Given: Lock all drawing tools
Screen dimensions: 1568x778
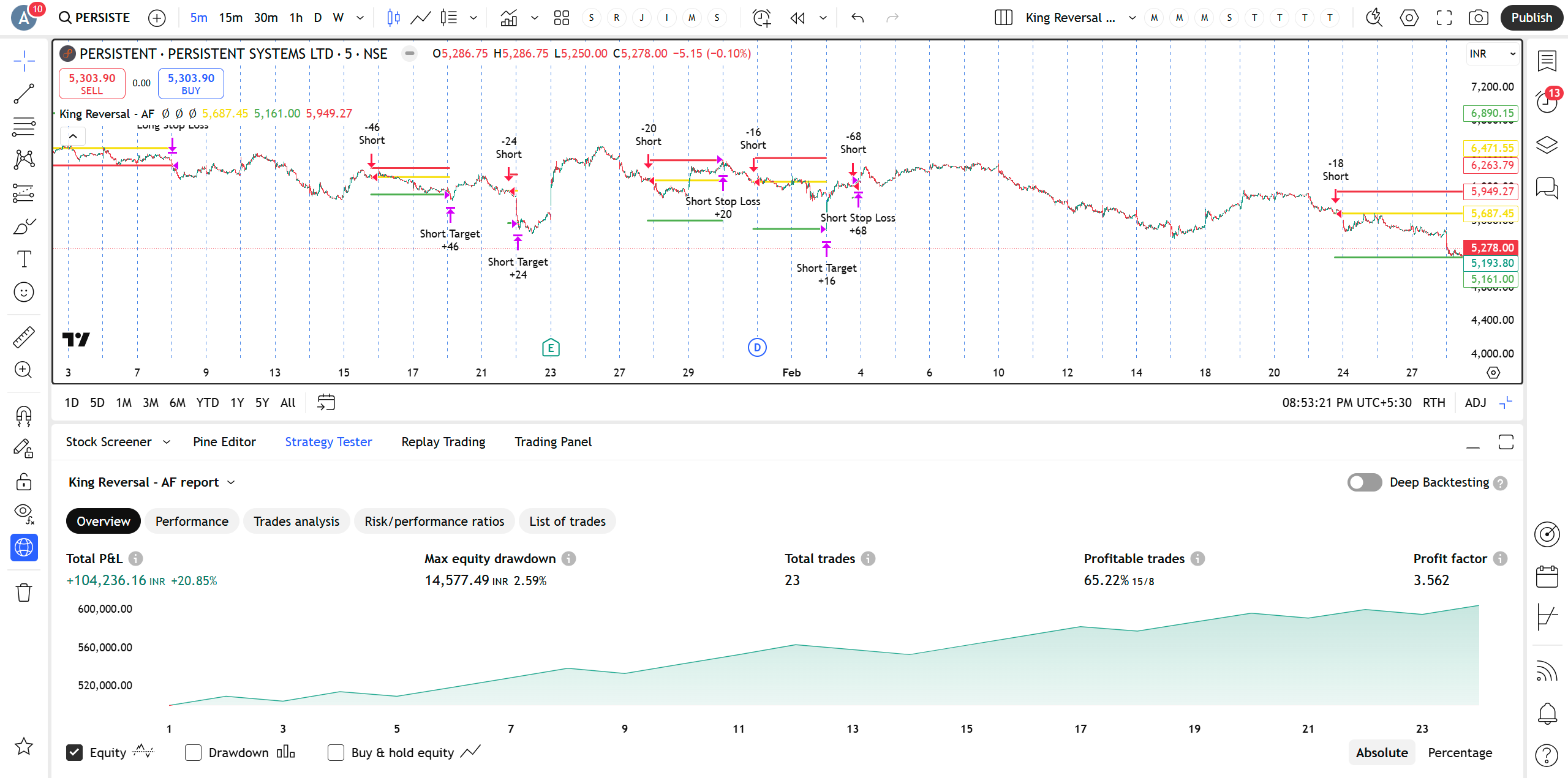Looking at the screenshot, I should point(24,482).
